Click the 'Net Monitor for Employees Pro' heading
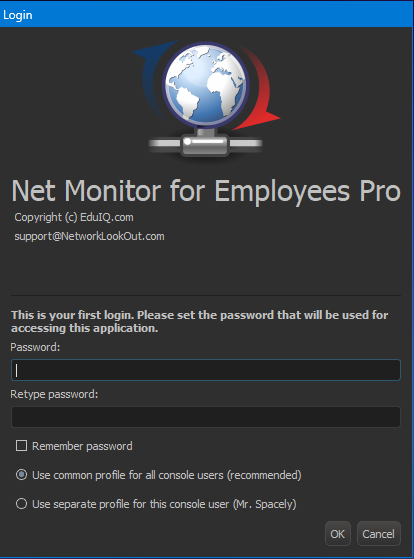This screenshot has height=559, width=414. coord(206,191)
